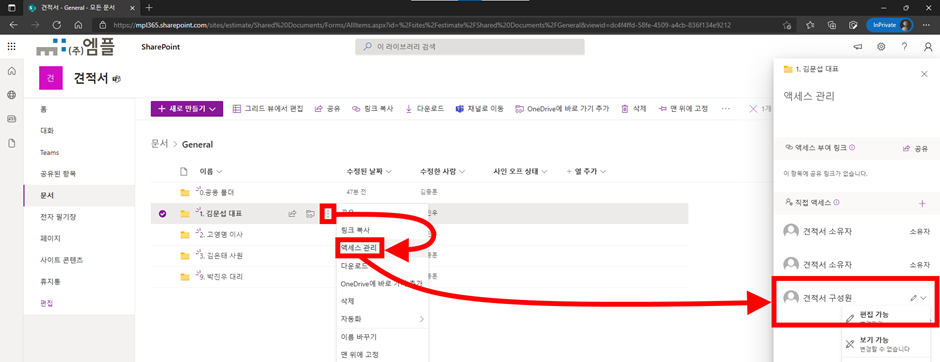
Task: Click OneDrive에 바로 가기 추가 toolbar button
Action: pyautogui.click(x=562, y=108)
